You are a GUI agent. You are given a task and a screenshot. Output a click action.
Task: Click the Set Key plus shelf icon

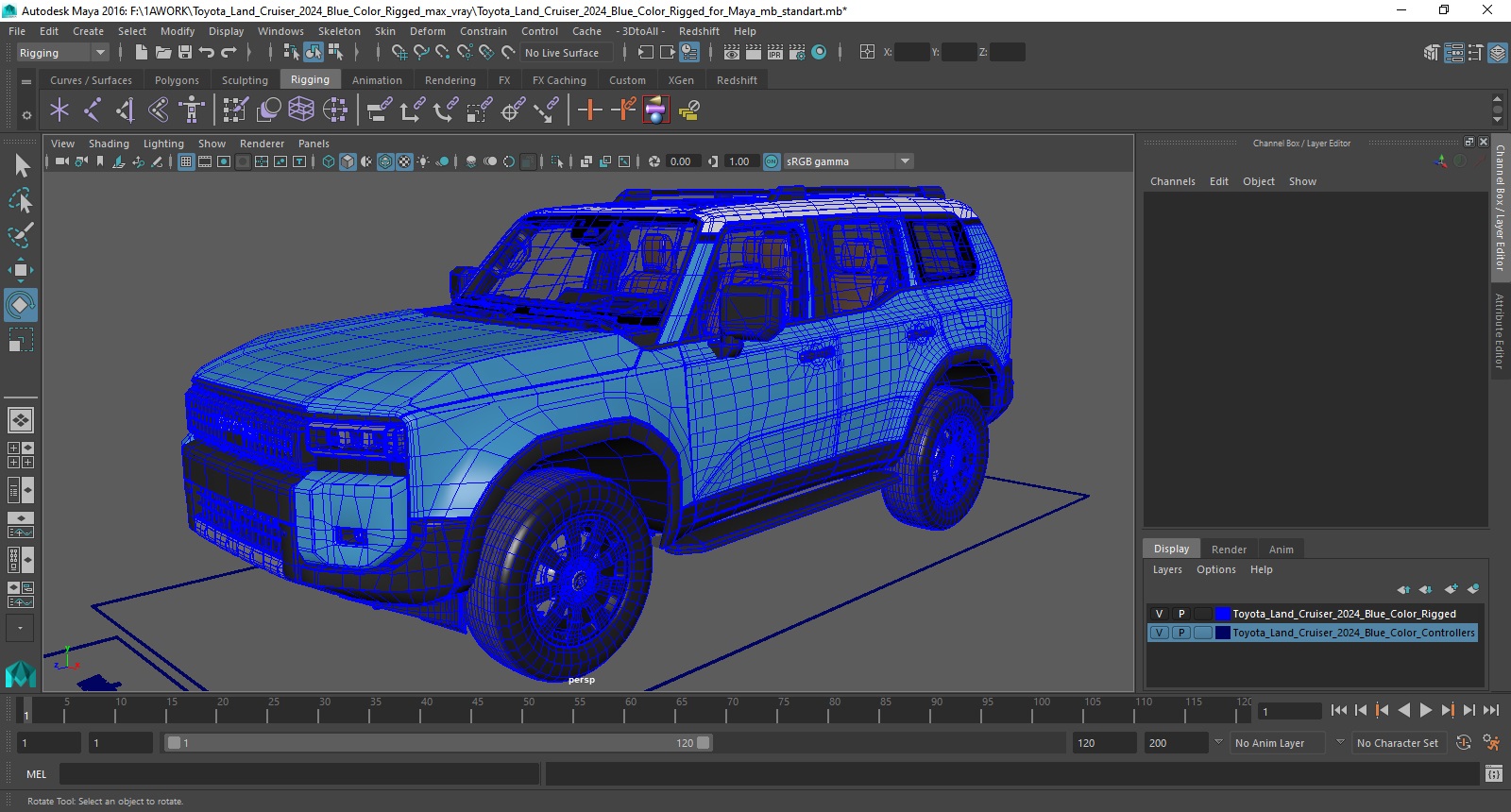pos(589,110)
